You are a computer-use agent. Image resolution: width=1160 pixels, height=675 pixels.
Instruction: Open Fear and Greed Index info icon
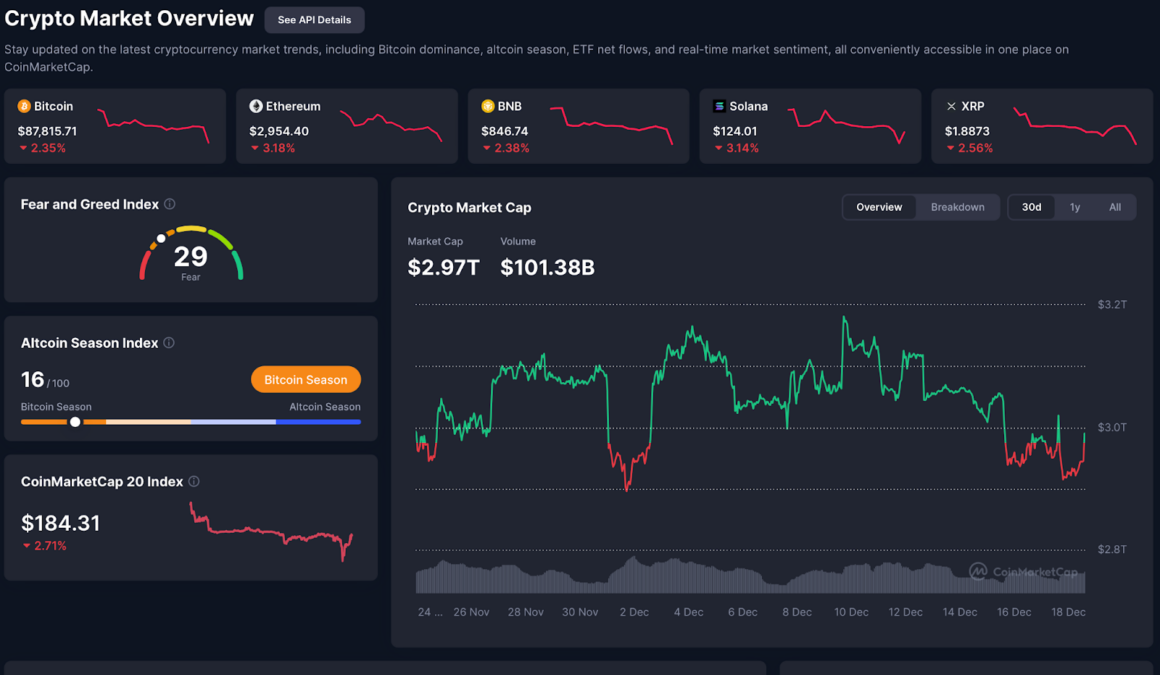[x=169, y=204]
